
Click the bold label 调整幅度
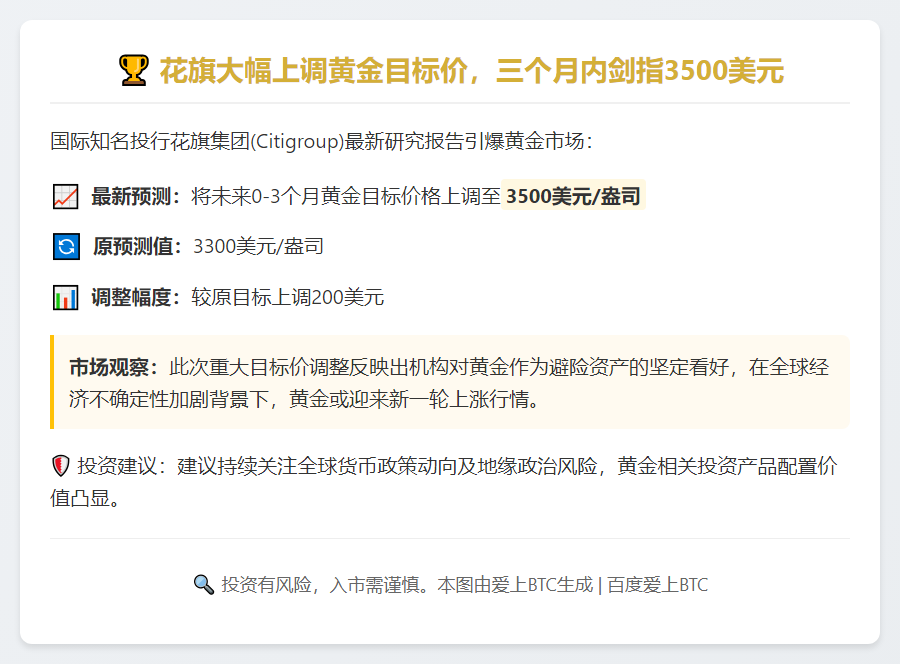pyautogui.click(x=131, y=297)
